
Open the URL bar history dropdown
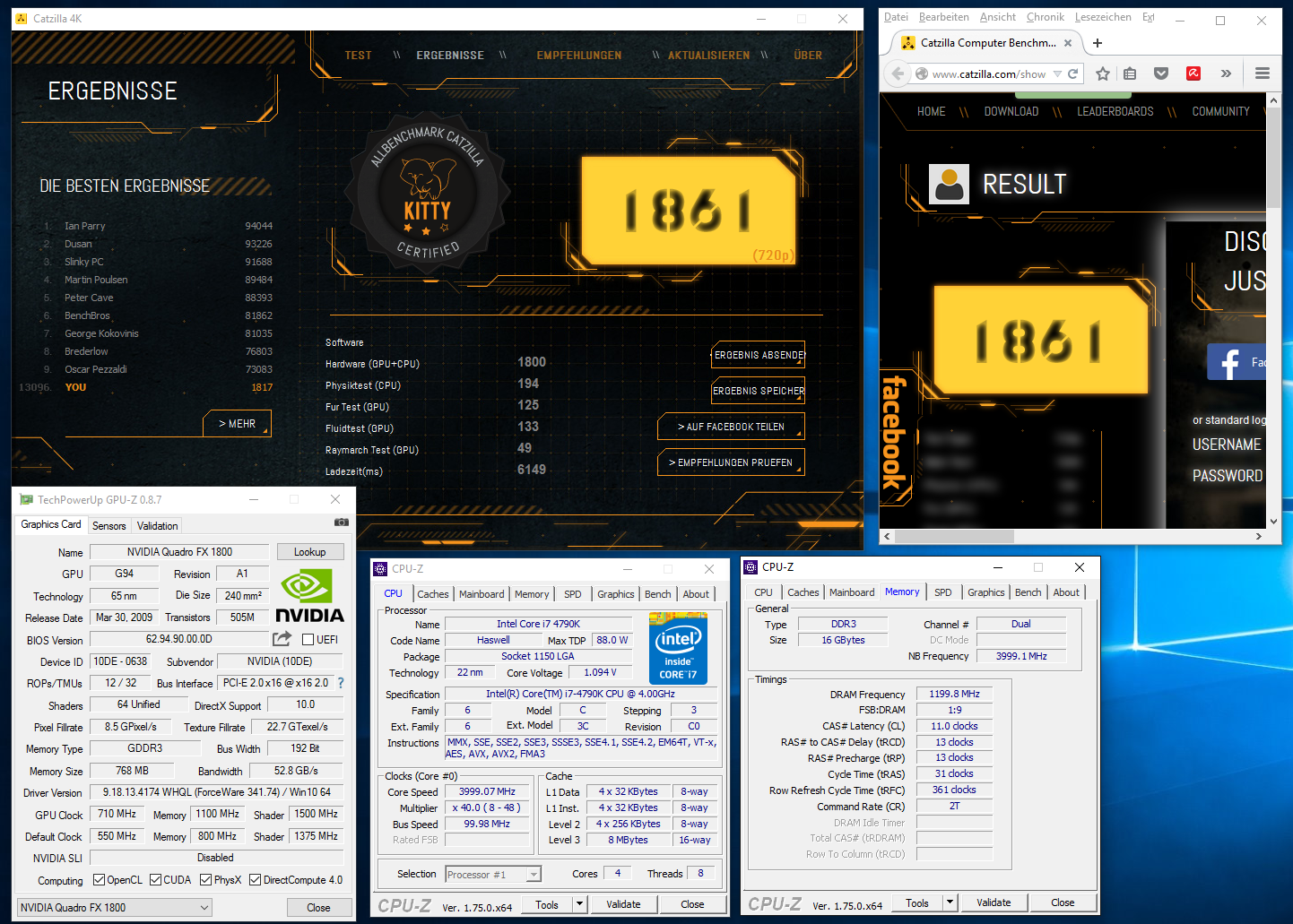(x=1057, y=74)
